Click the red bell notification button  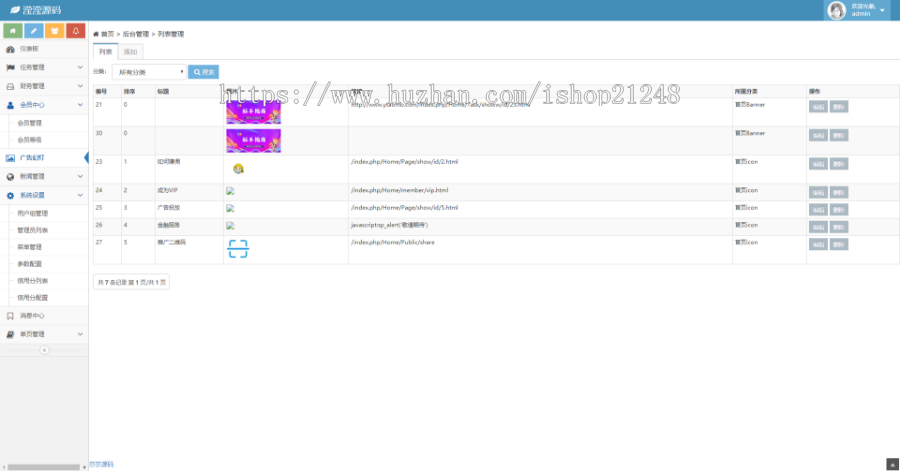75,30
